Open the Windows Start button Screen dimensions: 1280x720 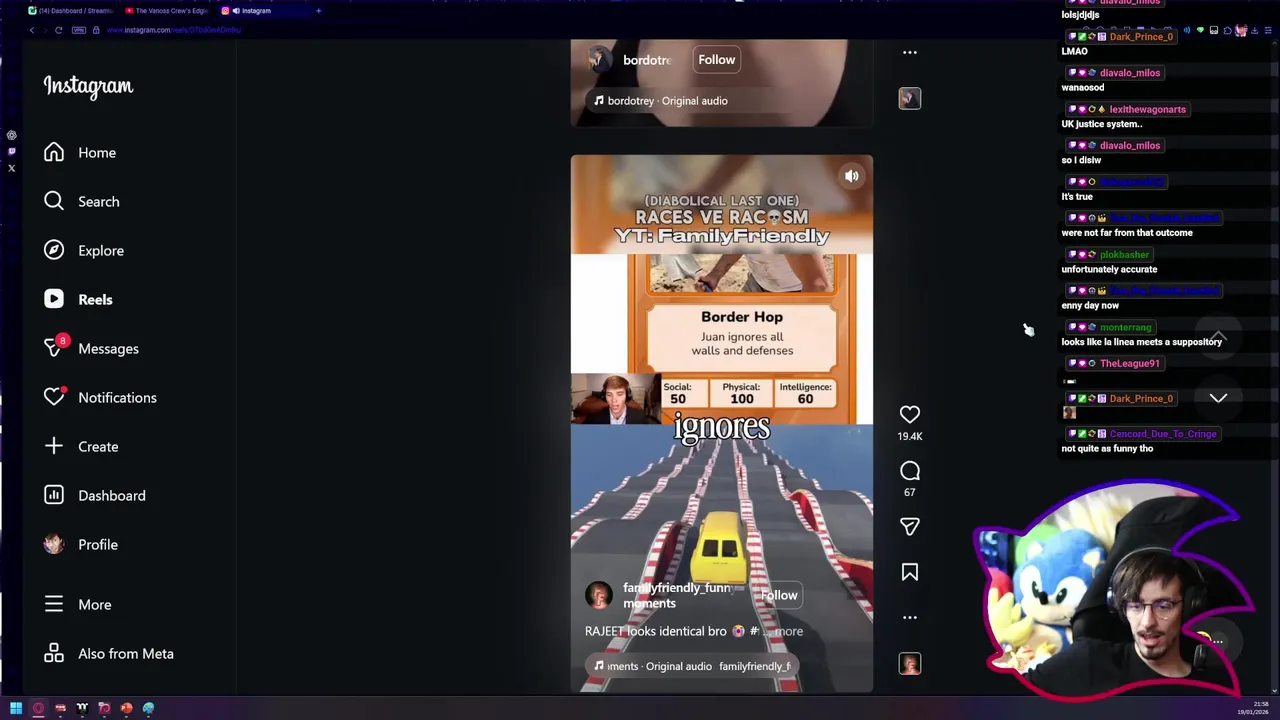pyautogui.click(x=15, y=708)
